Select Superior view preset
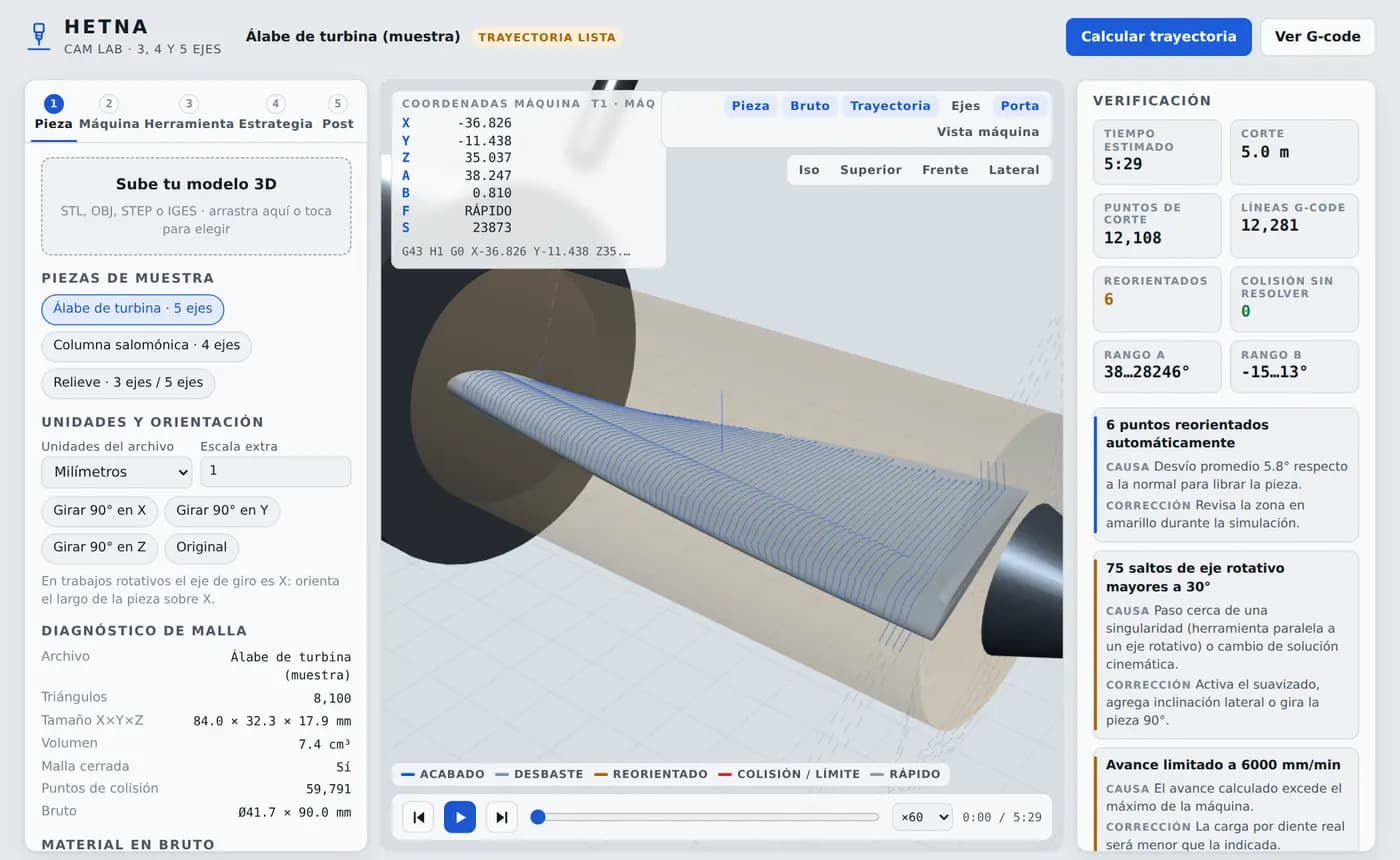This screenshot has height=860, width=1400. tap(871, 170)
